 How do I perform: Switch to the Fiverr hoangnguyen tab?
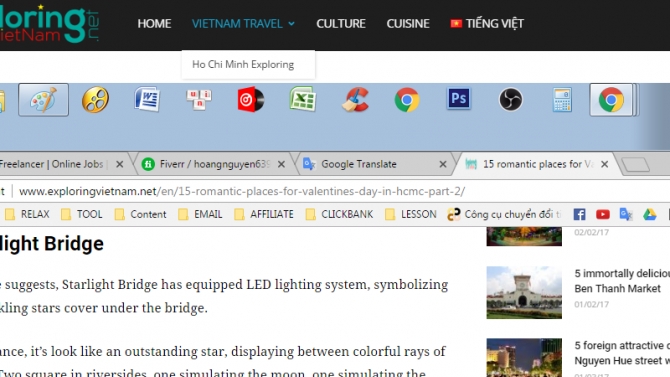214,164
